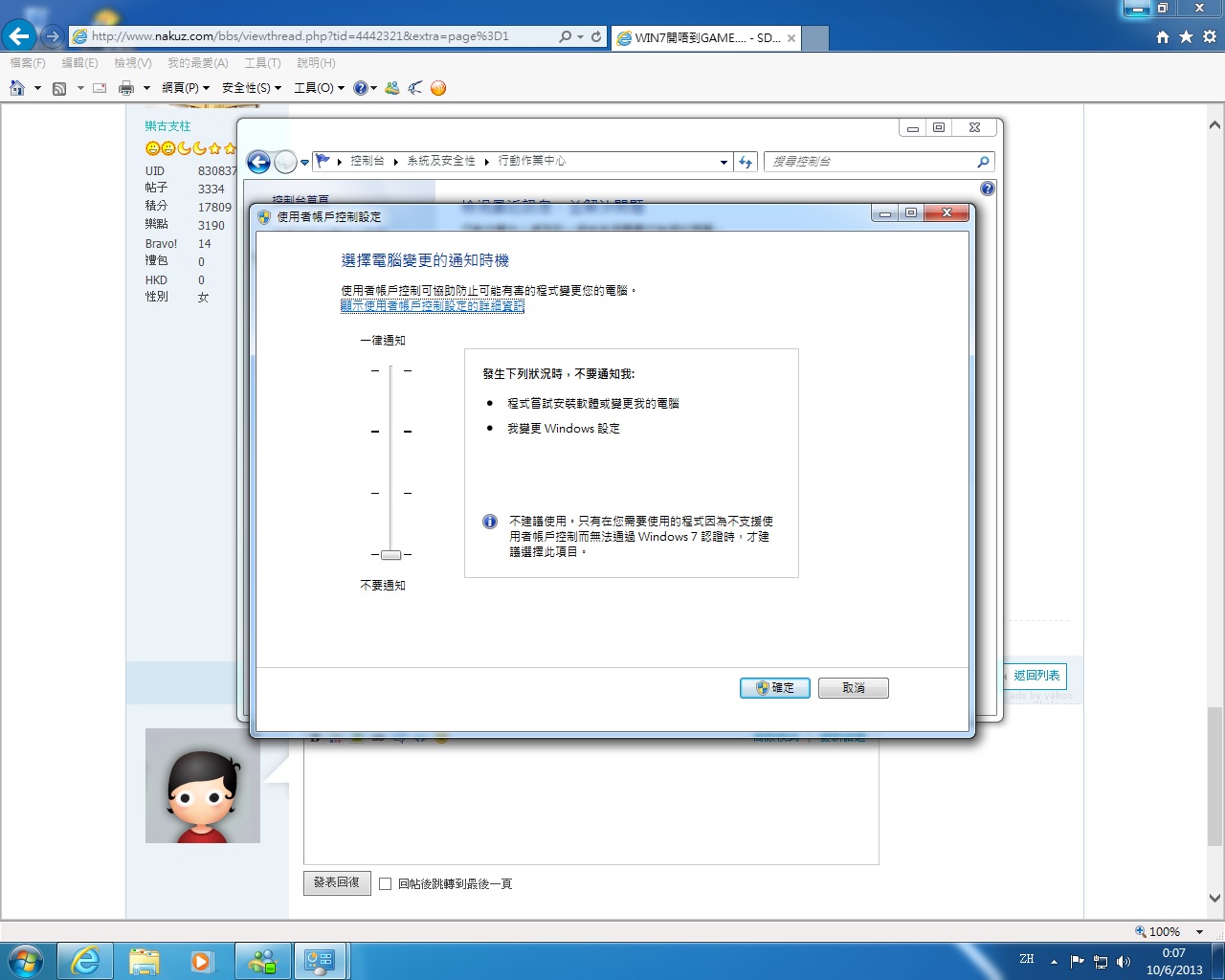This screenshot has height=980, width=1225.
Task: Click the 發表回復 button
Action: 336,882
